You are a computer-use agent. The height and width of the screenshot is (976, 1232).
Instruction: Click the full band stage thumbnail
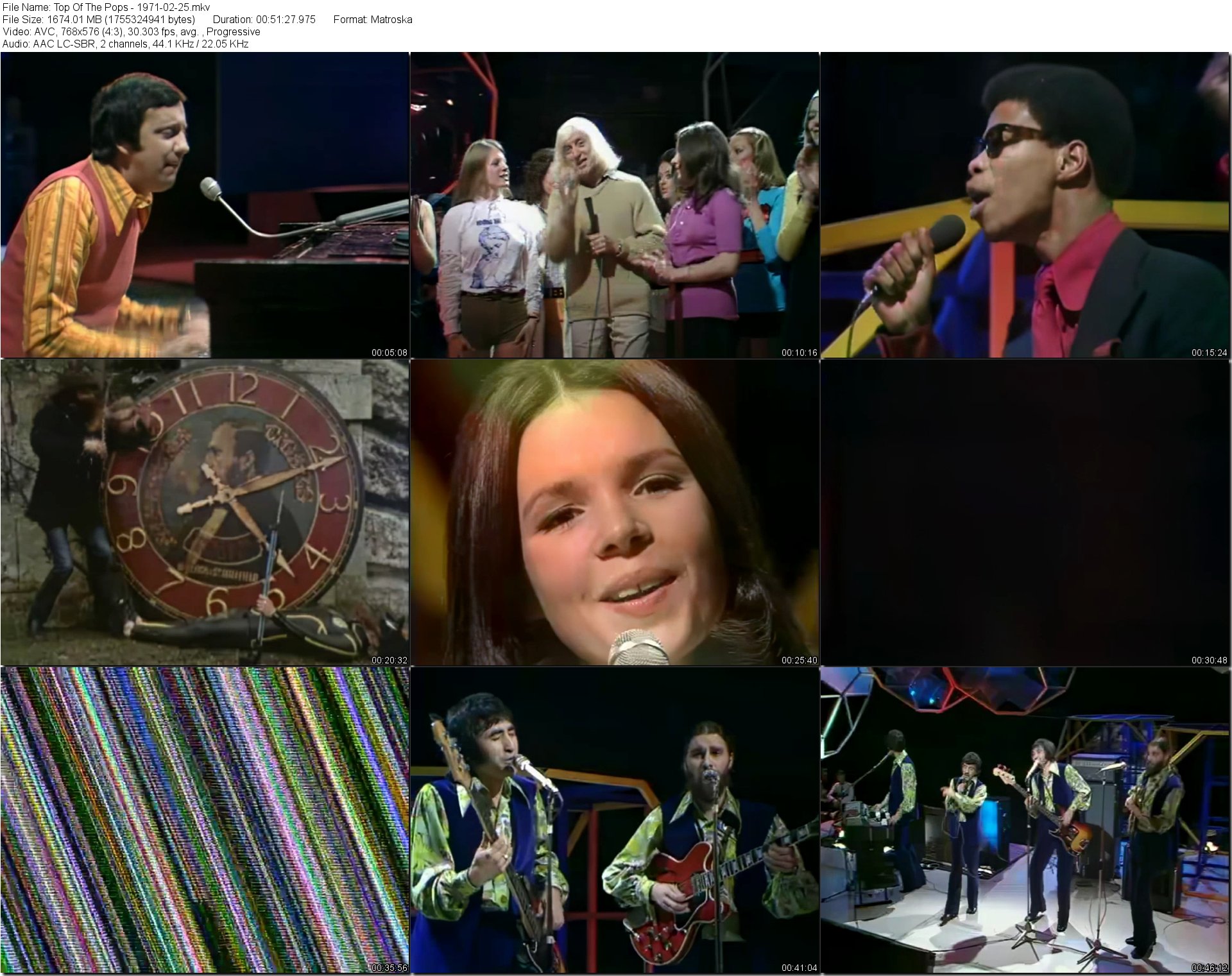tap(1025, 820)
